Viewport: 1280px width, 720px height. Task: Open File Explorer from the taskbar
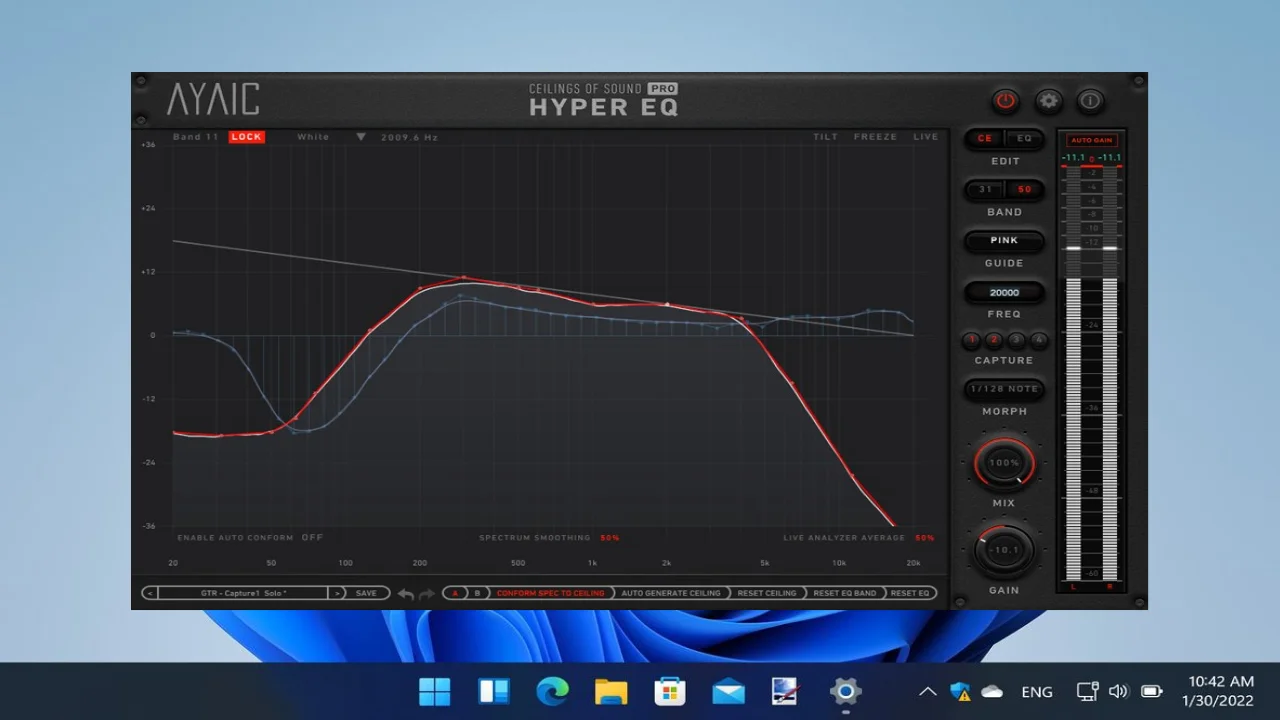click(x=611, y=691)
